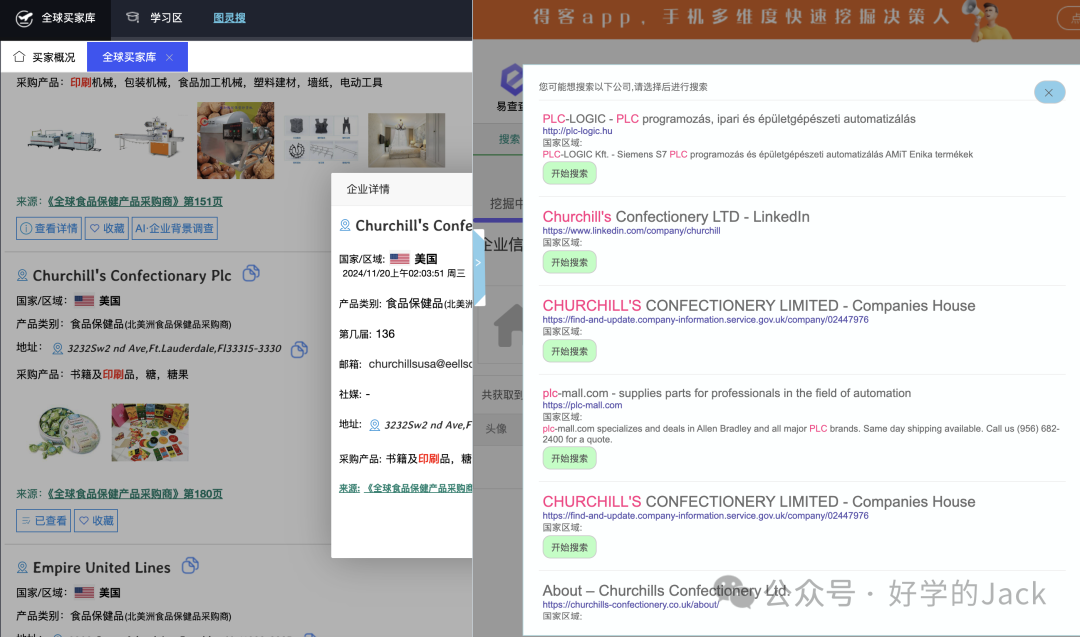Viewport: 1080px width, 637px height.
Task: Copy the Churchill's Confectionary Plc company name
Action: click(251, 273)
